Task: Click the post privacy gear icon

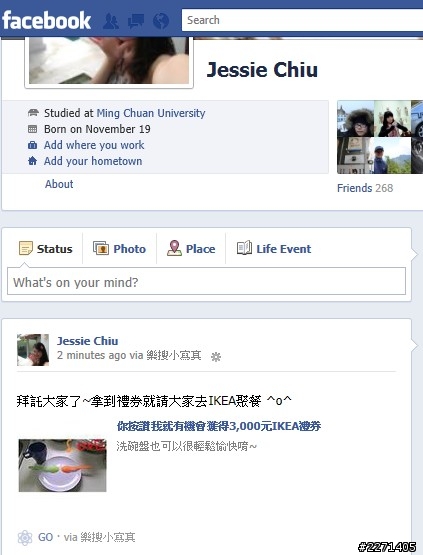Action: [x=216, y=357]
